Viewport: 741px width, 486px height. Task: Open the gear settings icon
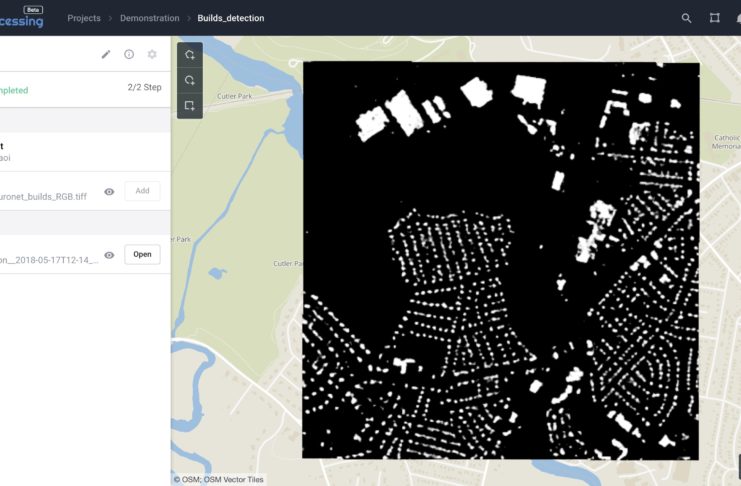click(152, 54)
